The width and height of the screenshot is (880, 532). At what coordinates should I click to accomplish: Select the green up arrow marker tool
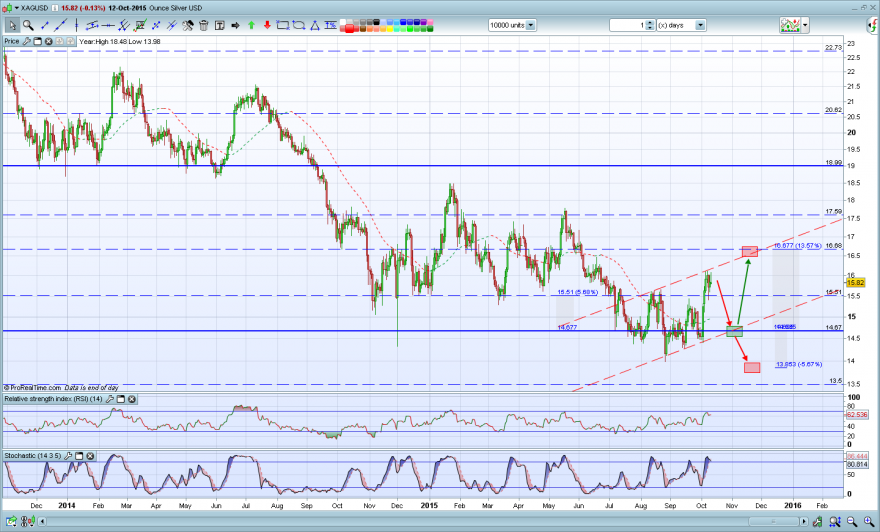[x=251, y=25]
